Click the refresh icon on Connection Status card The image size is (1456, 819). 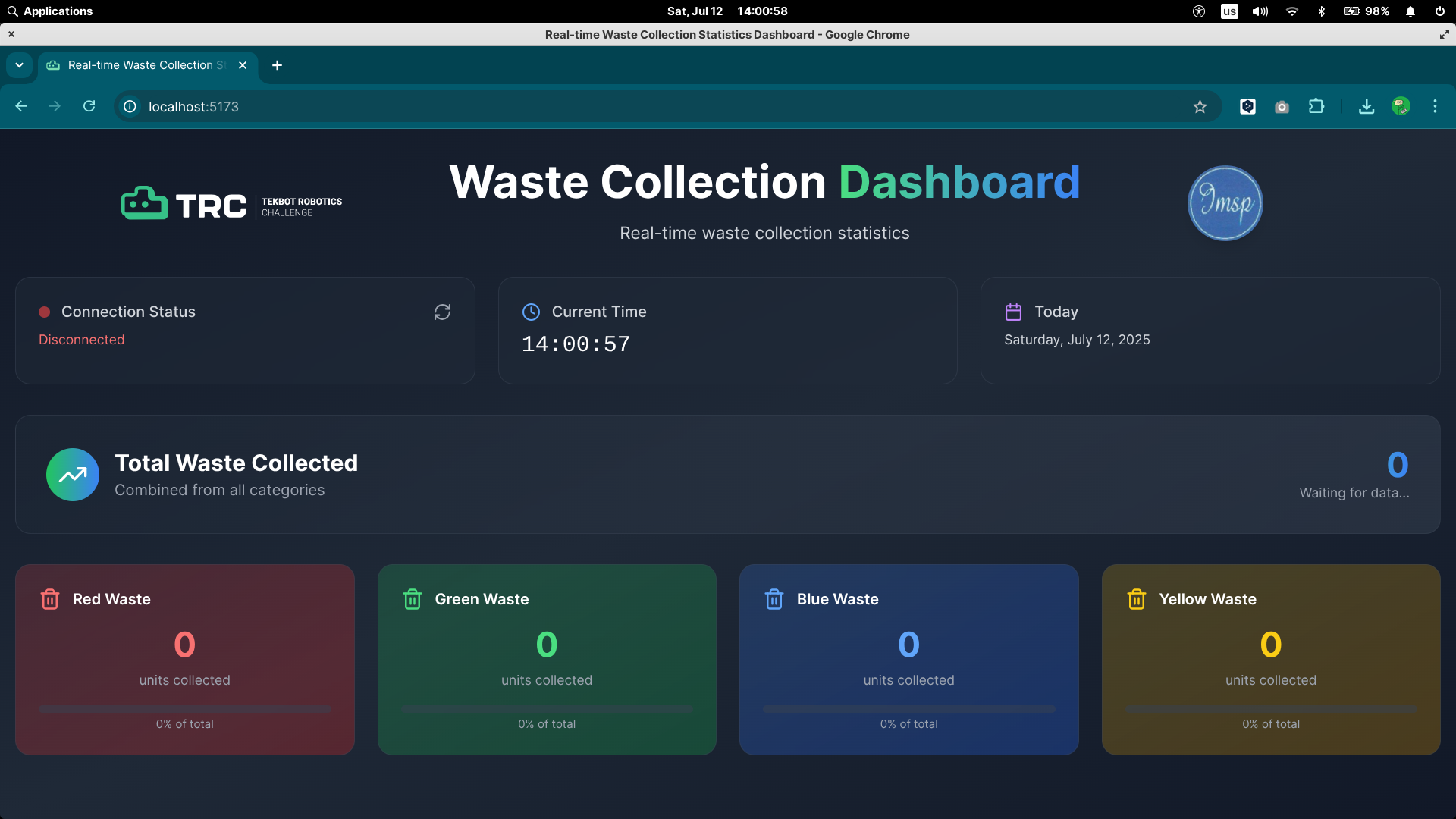pos(442,312)
